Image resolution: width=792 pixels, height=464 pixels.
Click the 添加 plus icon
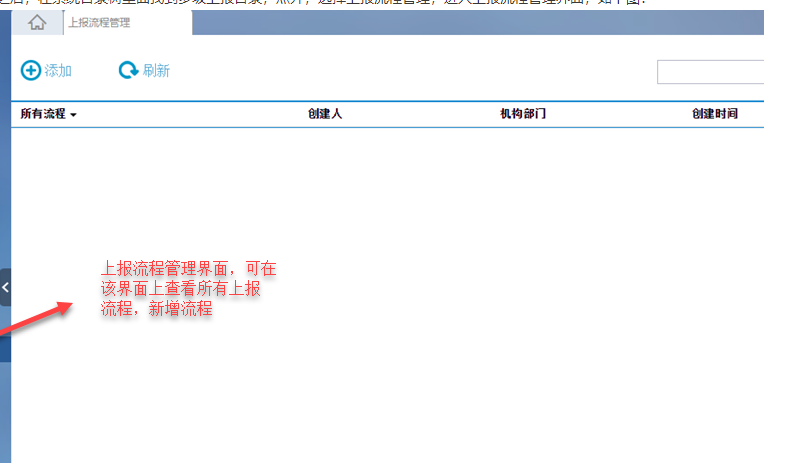(31, 71)
